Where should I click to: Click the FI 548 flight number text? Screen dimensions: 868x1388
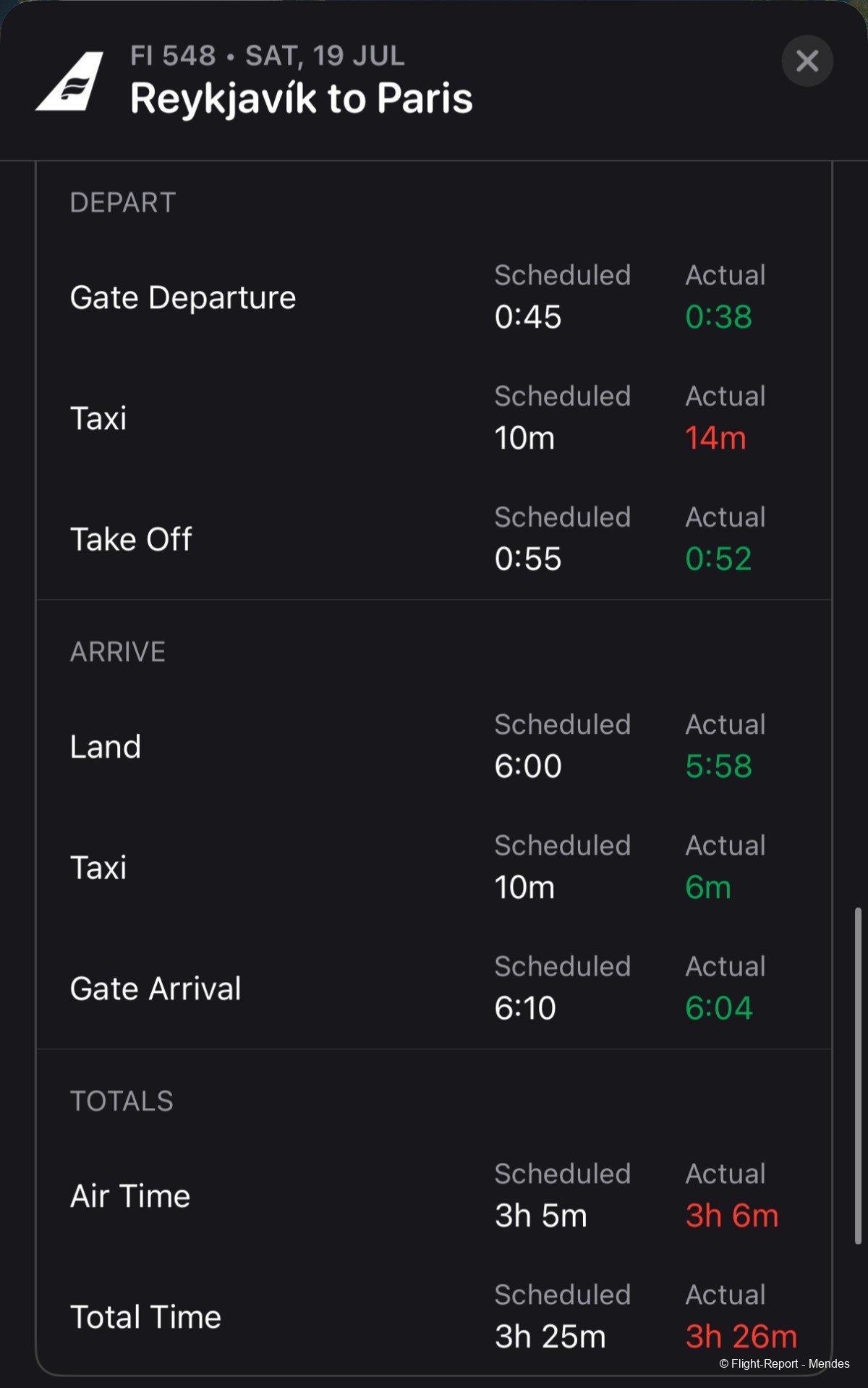173,56
